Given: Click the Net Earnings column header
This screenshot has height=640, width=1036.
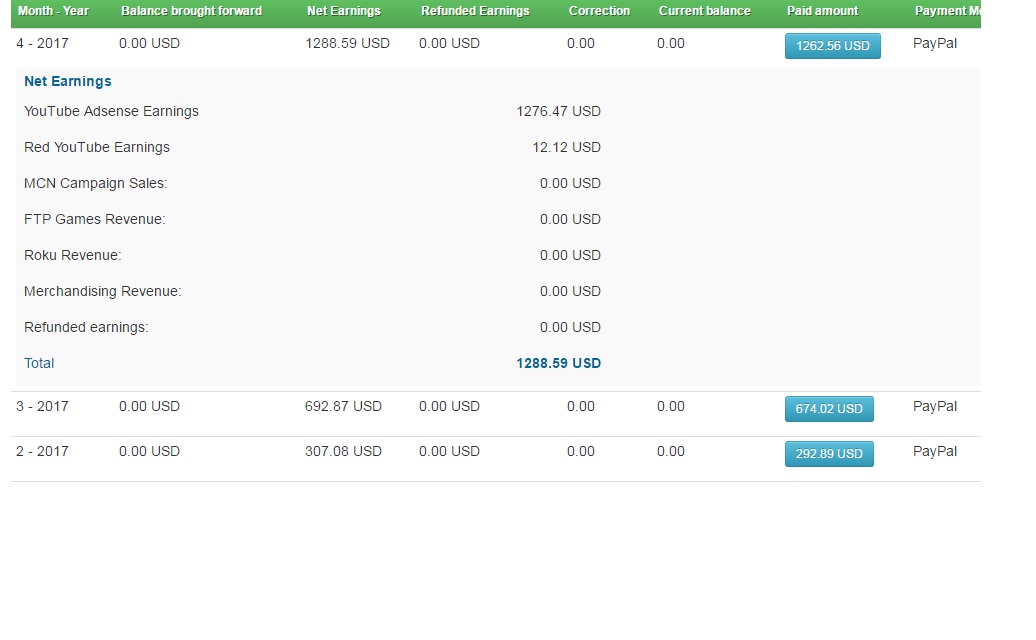Looking at the screenshot, I should 344,11.
